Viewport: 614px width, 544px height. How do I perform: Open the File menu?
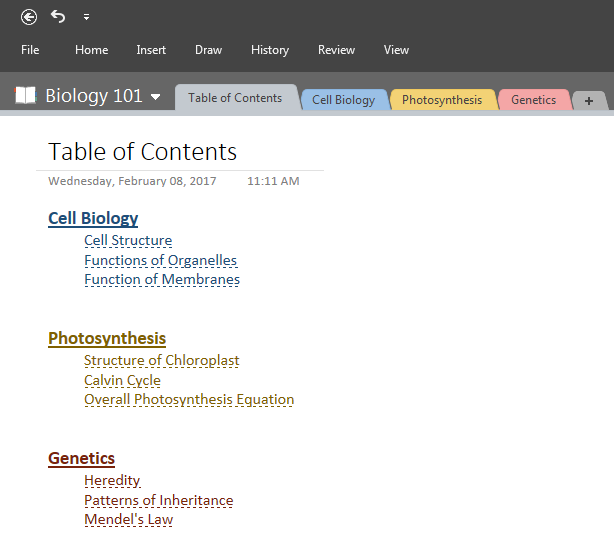tap(30, 50)
